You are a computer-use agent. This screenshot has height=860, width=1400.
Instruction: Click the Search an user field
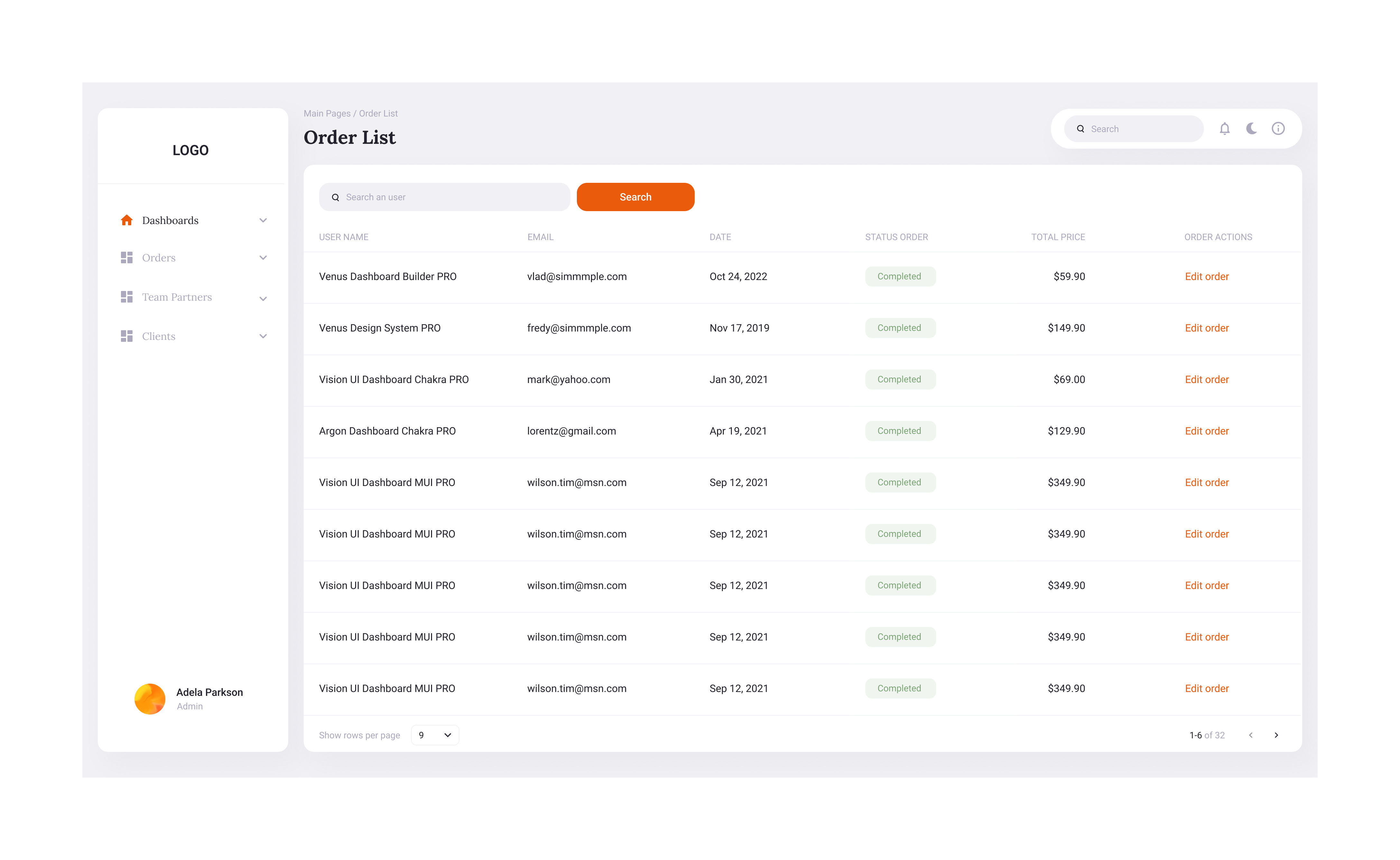tap(445, 197)
